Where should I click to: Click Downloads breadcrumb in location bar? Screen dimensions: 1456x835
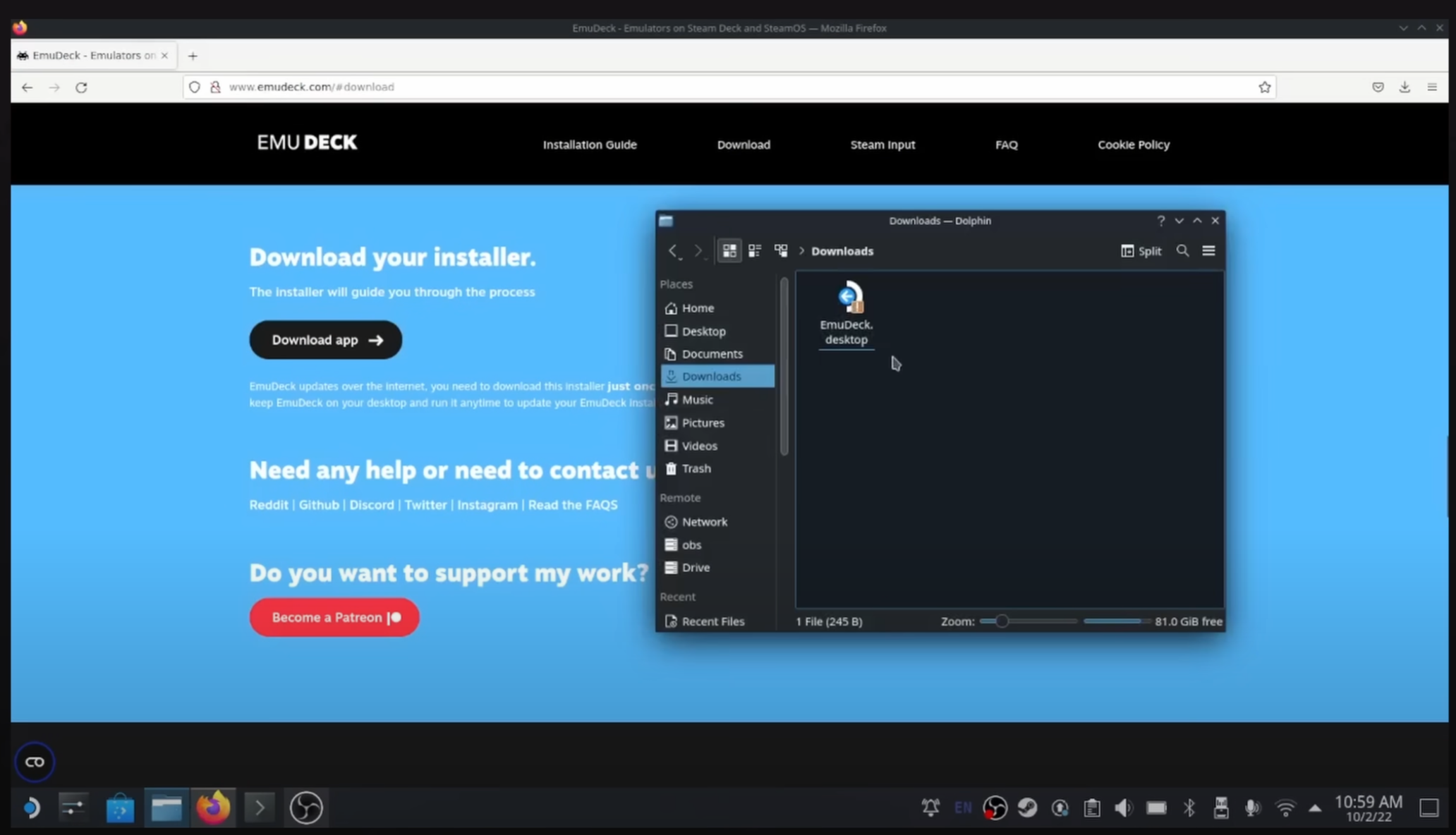pyautogui.click(x=842, y=250)
